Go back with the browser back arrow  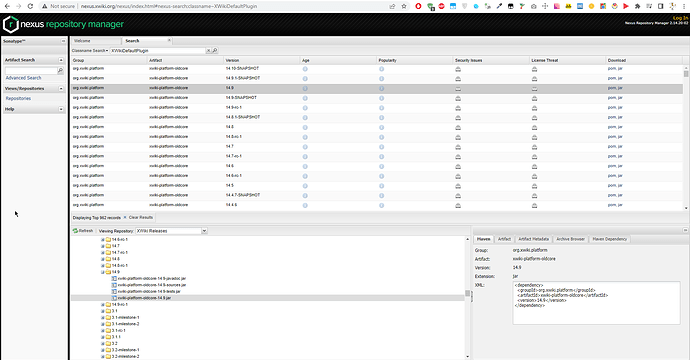pos(7,6)
